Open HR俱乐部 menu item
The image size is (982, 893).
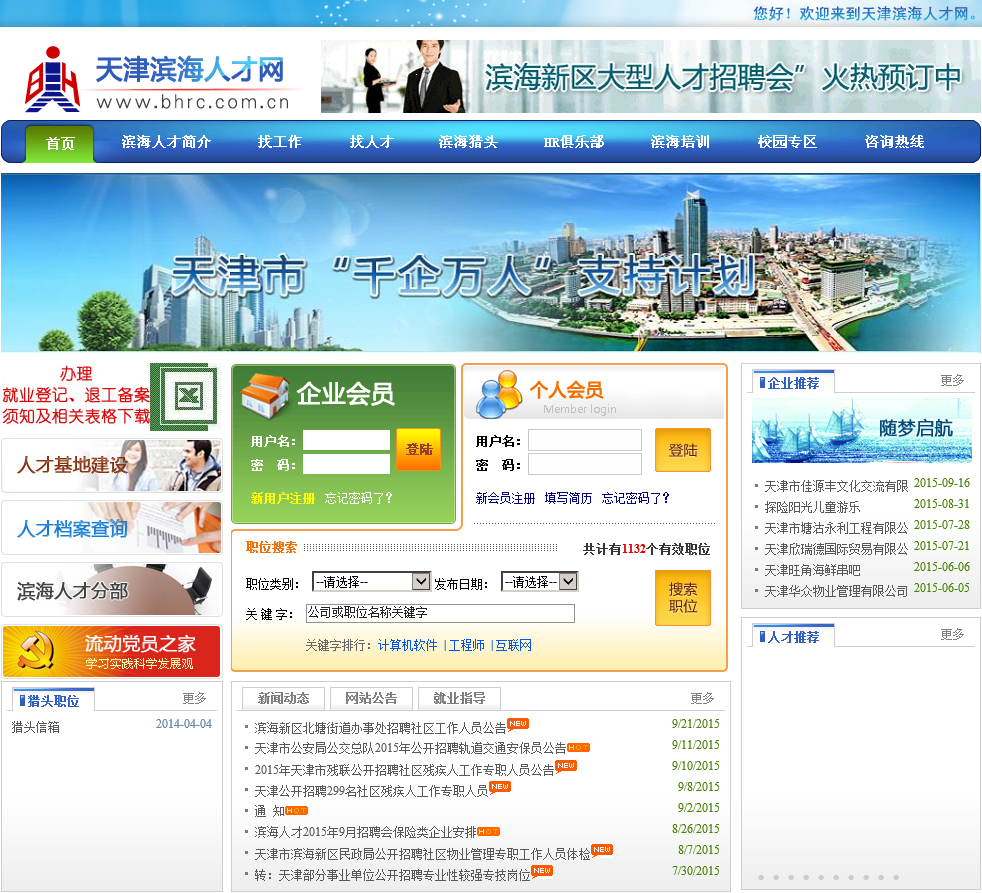click(x=574, y=142)
